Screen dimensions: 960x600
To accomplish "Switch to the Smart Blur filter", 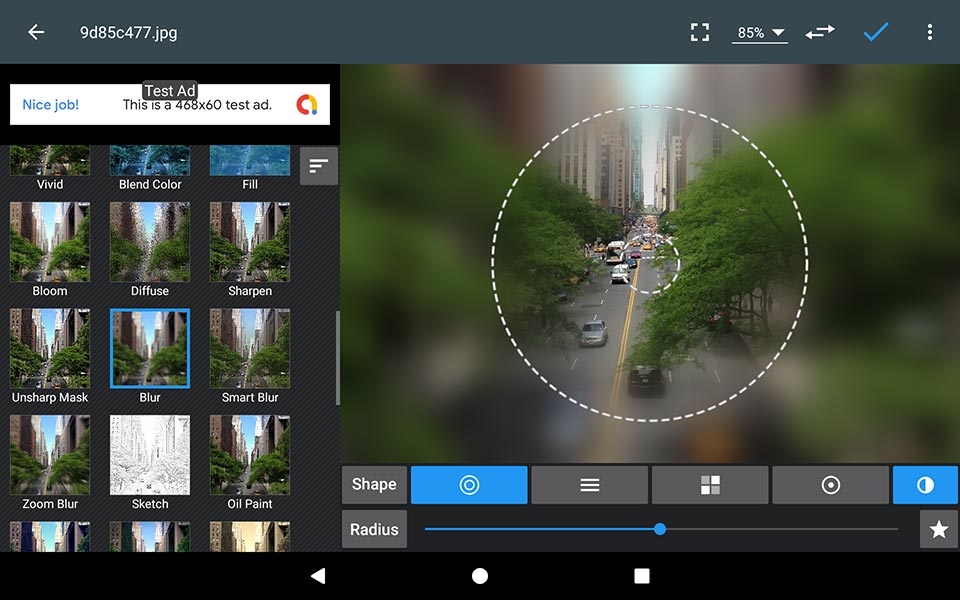I will tap(249, 349).
